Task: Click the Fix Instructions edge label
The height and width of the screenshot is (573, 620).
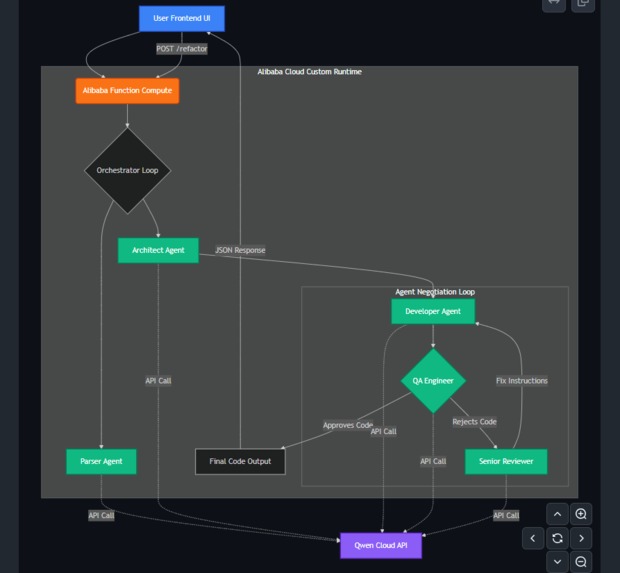Action: tap(522, 380)
